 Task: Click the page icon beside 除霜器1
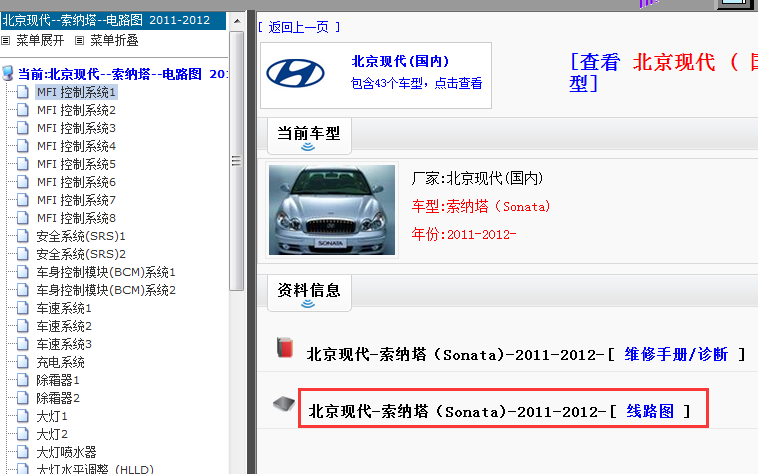23,379
